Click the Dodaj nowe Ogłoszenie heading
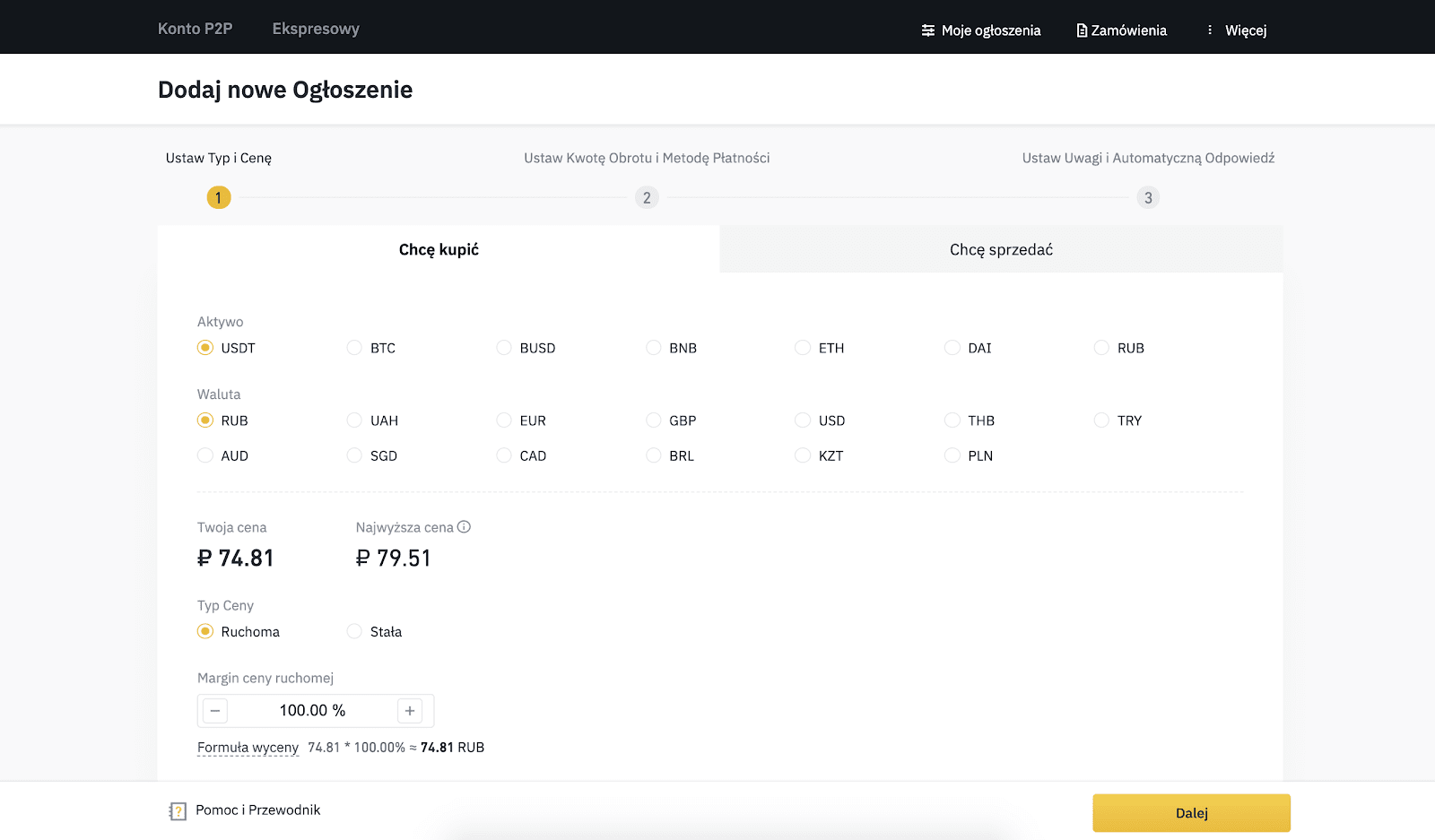Image resolution: width=1435 pixels, height=840 pixels. tap(285, 90)
